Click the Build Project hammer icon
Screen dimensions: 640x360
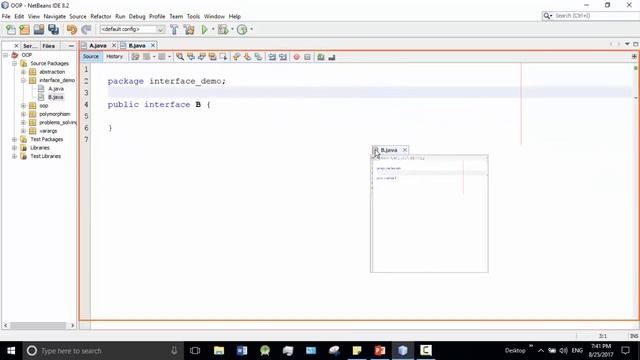pos(174,29)
